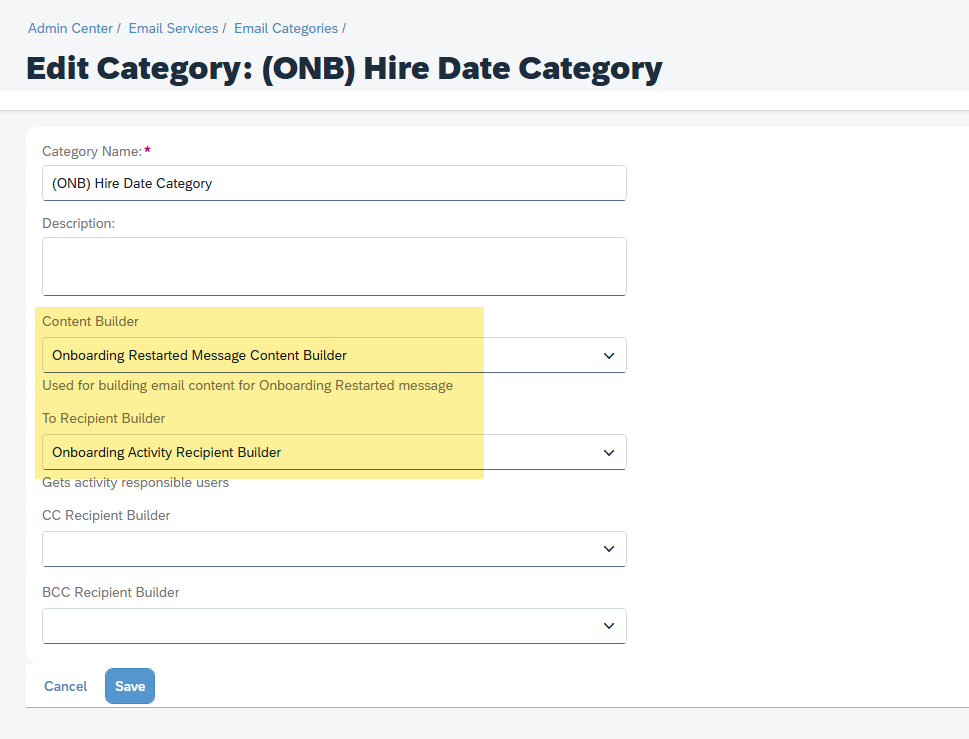This screenshot has height=739, width=969.
Task: Open the Admin Center breadcrumb link
Action: tap(70, 28)
